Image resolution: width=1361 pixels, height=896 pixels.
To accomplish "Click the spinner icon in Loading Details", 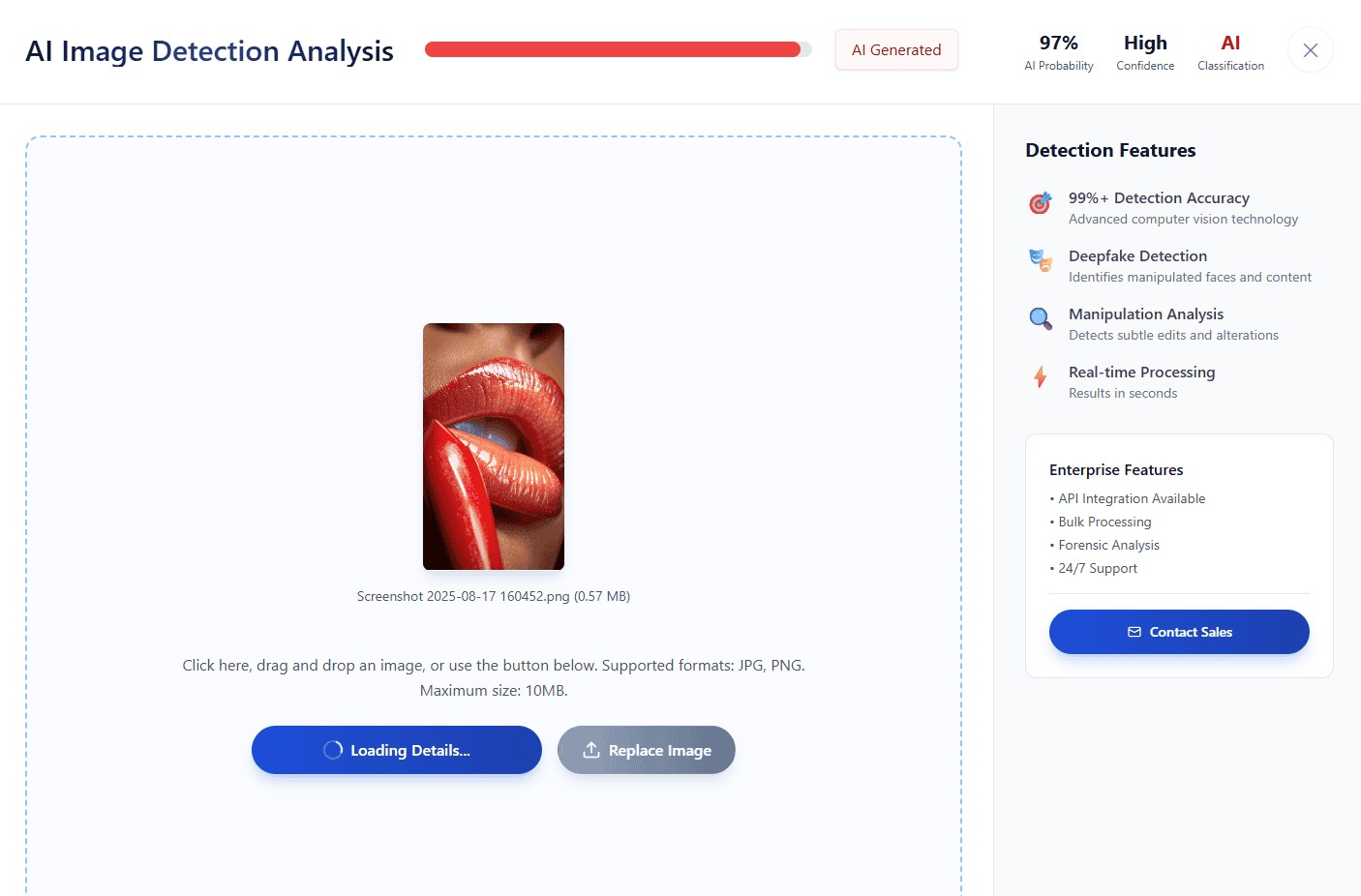I will point(333,750).
